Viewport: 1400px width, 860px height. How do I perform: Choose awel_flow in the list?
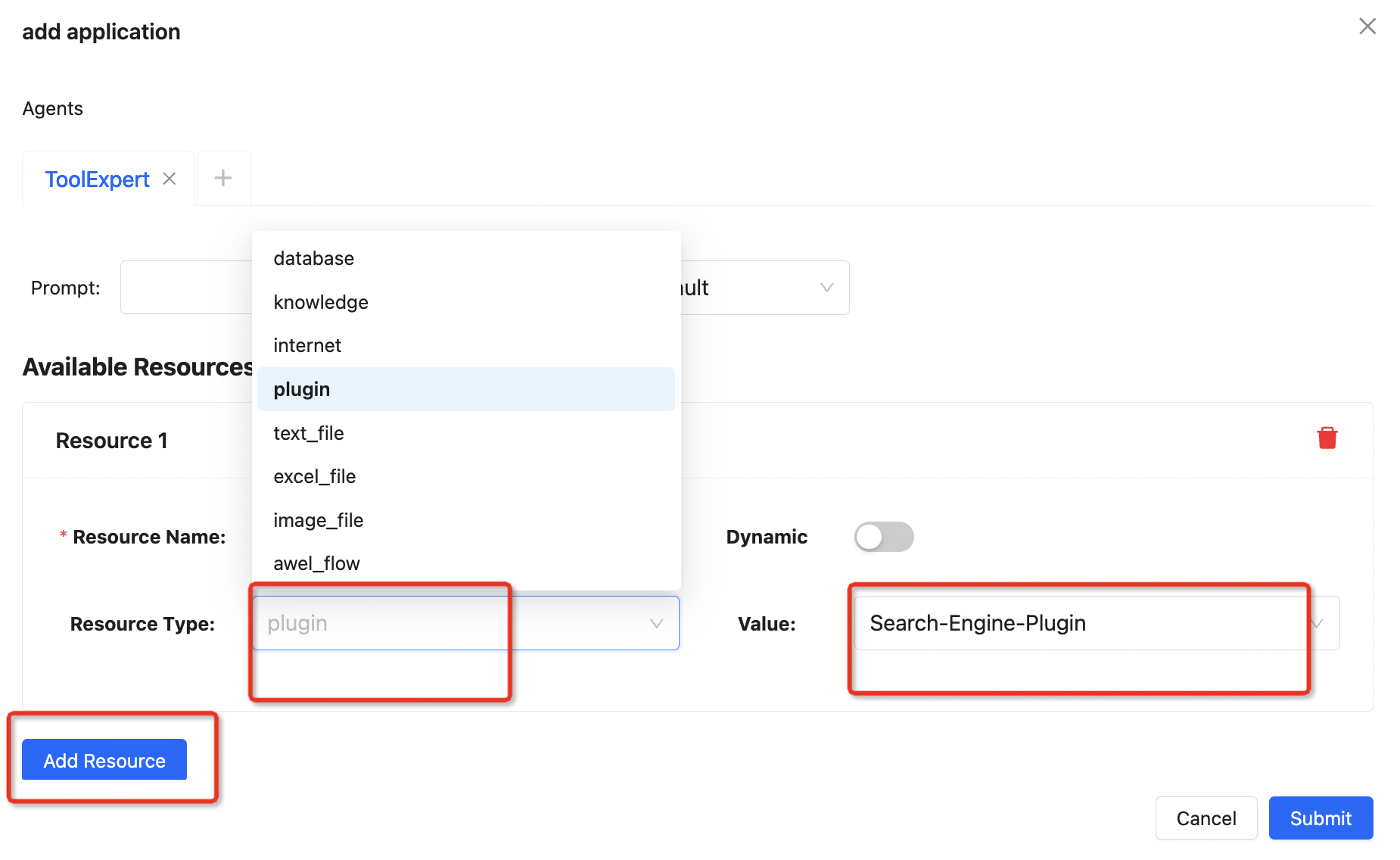tap(316, 564)
